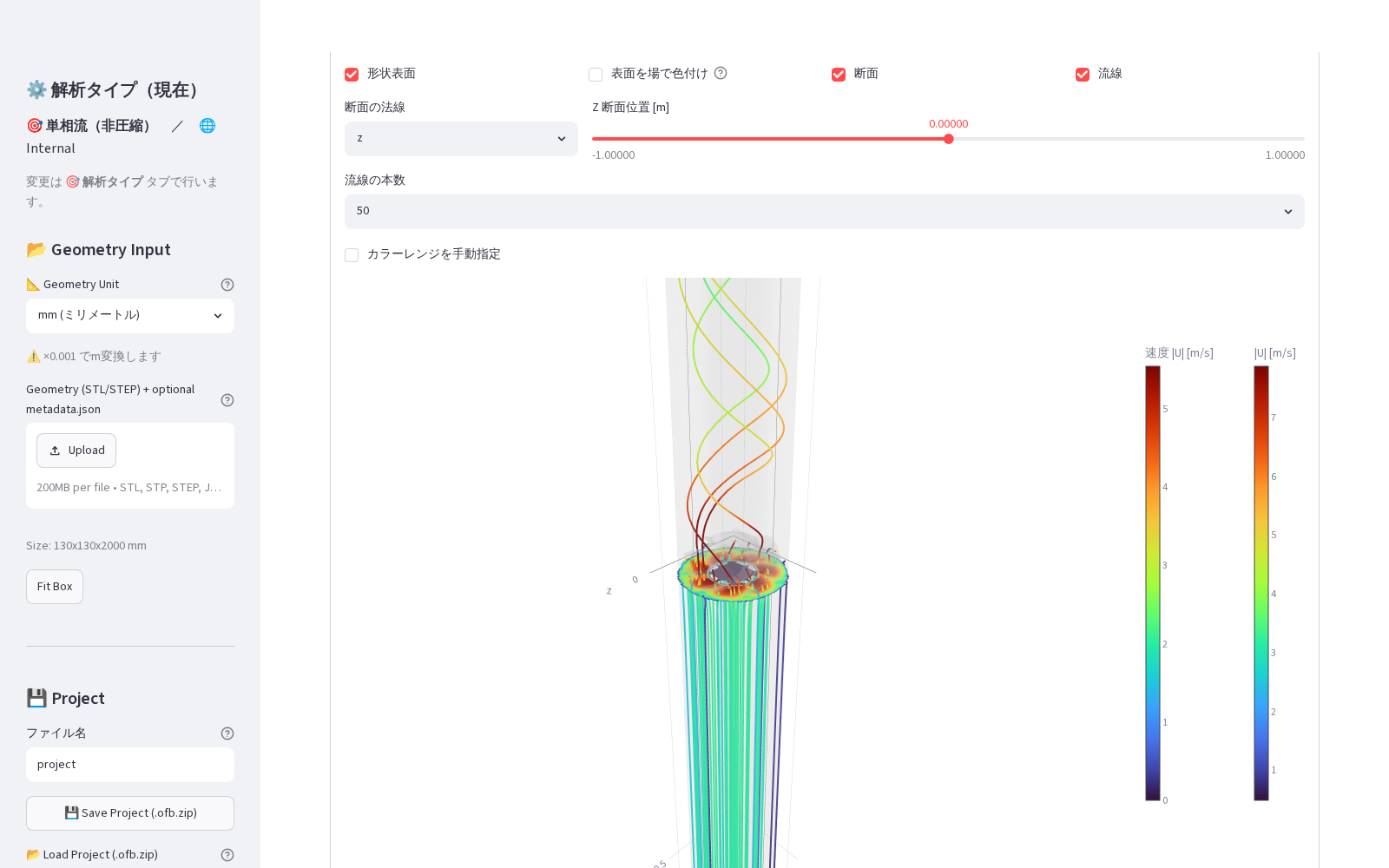
Task: Click slider maximum value 1.00000
Action: click(1285, 155)
